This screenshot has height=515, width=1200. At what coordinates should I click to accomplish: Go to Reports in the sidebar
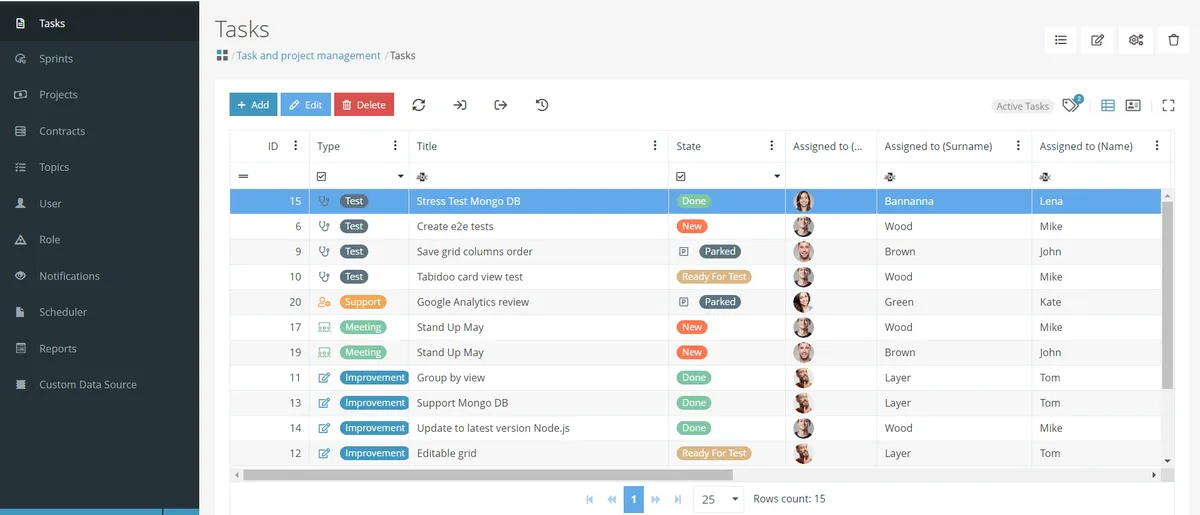click(x=58, y=349)
